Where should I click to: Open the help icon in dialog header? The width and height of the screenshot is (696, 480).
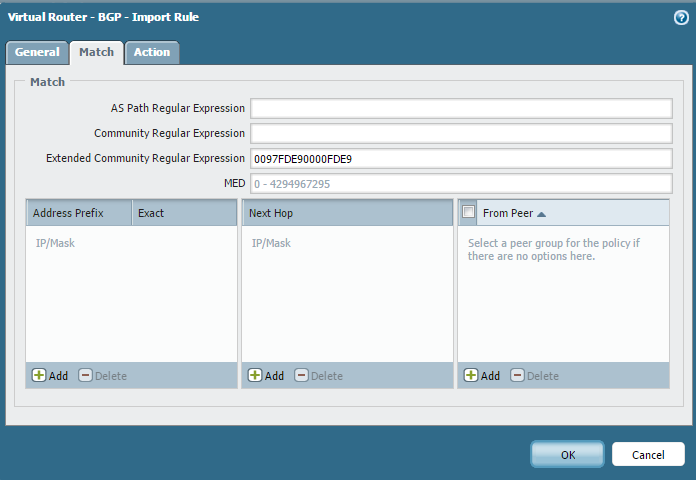pos(681,17)
